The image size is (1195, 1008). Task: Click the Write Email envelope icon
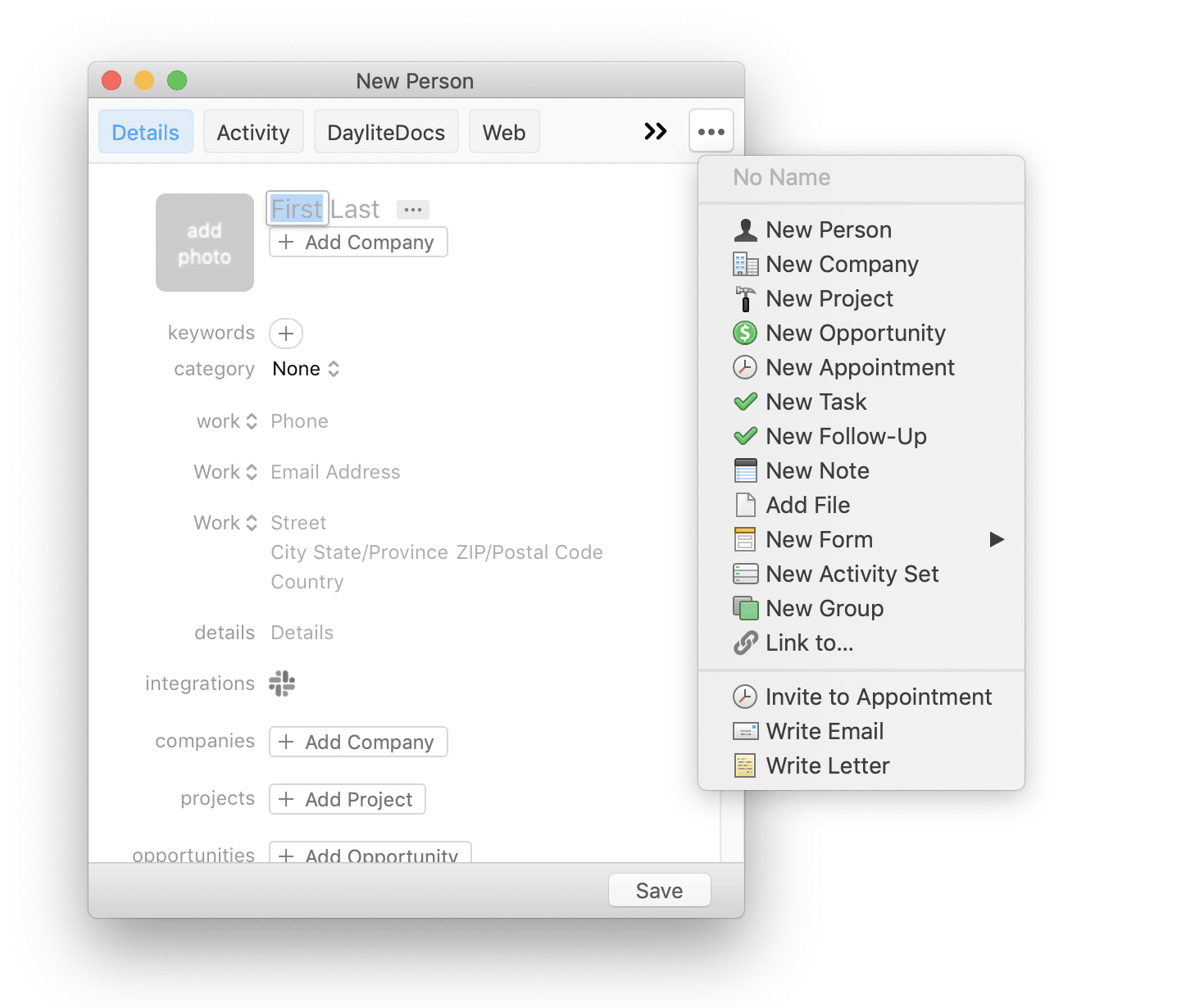pos(745,731)
